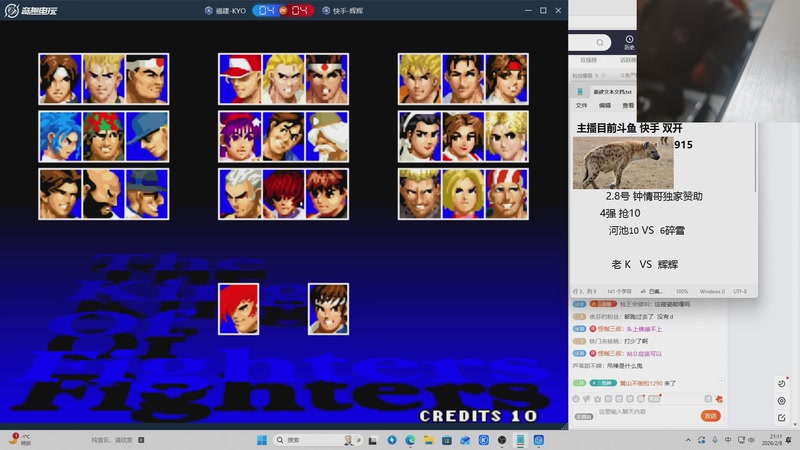Open the 查看 menu in Notepad

pyautogui.click(x=628, y=106)
